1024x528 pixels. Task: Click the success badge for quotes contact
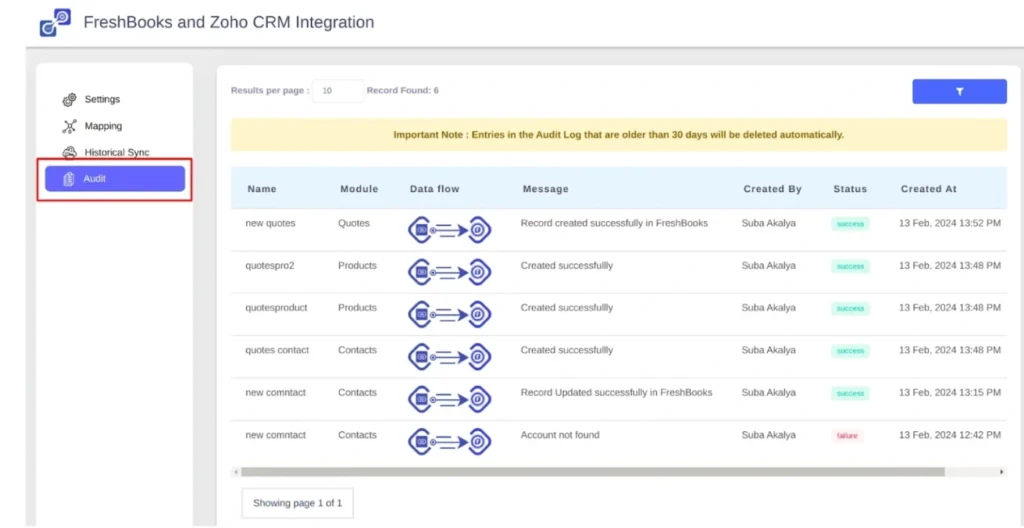[850, 351]
